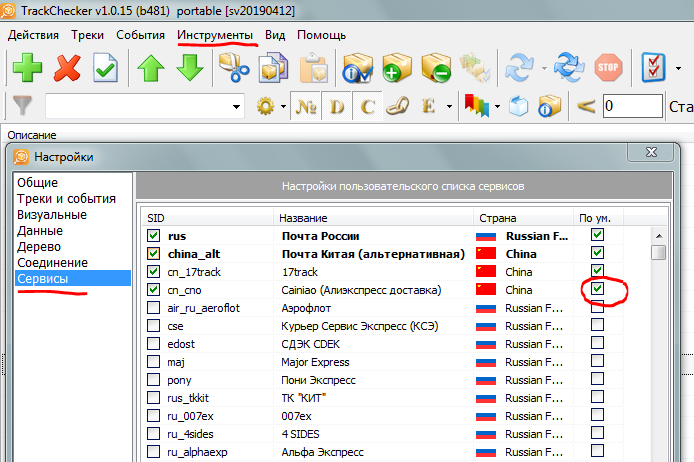Select Общие settings category
This screenshot has height=462, width=694.
tap(38, 182)
